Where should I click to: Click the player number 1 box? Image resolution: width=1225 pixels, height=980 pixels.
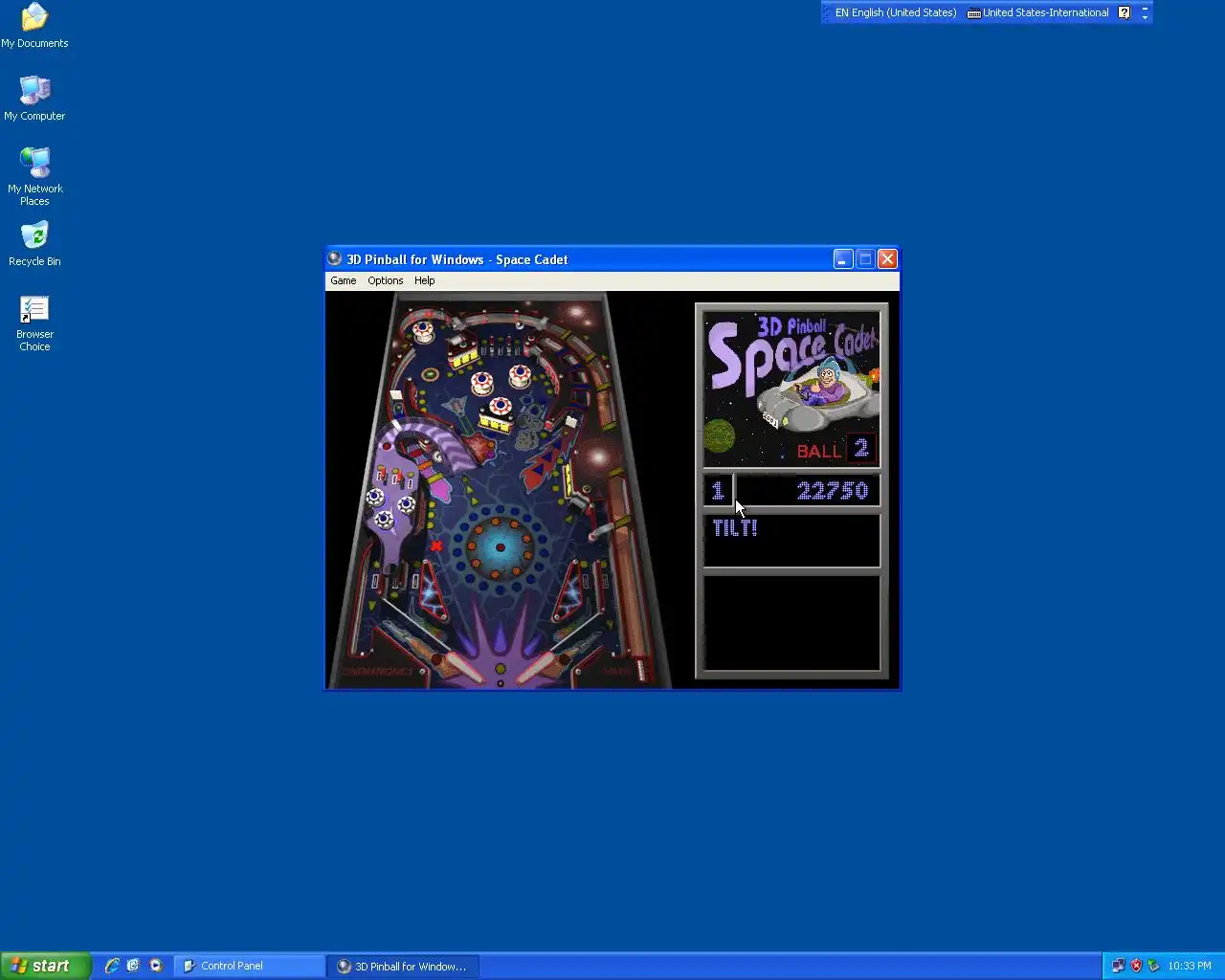coord(718,491)
